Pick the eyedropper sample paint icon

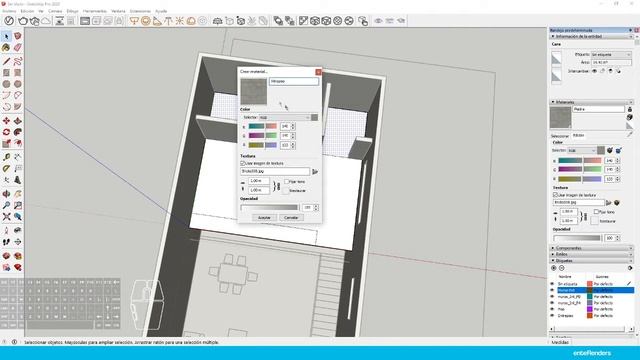tap(630, 134)
